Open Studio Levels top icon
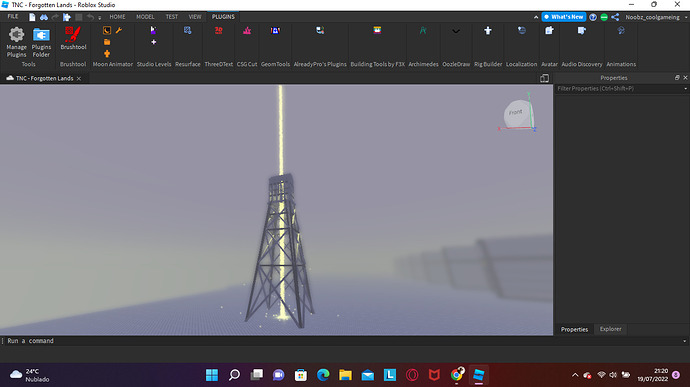 tap(153, 30)
